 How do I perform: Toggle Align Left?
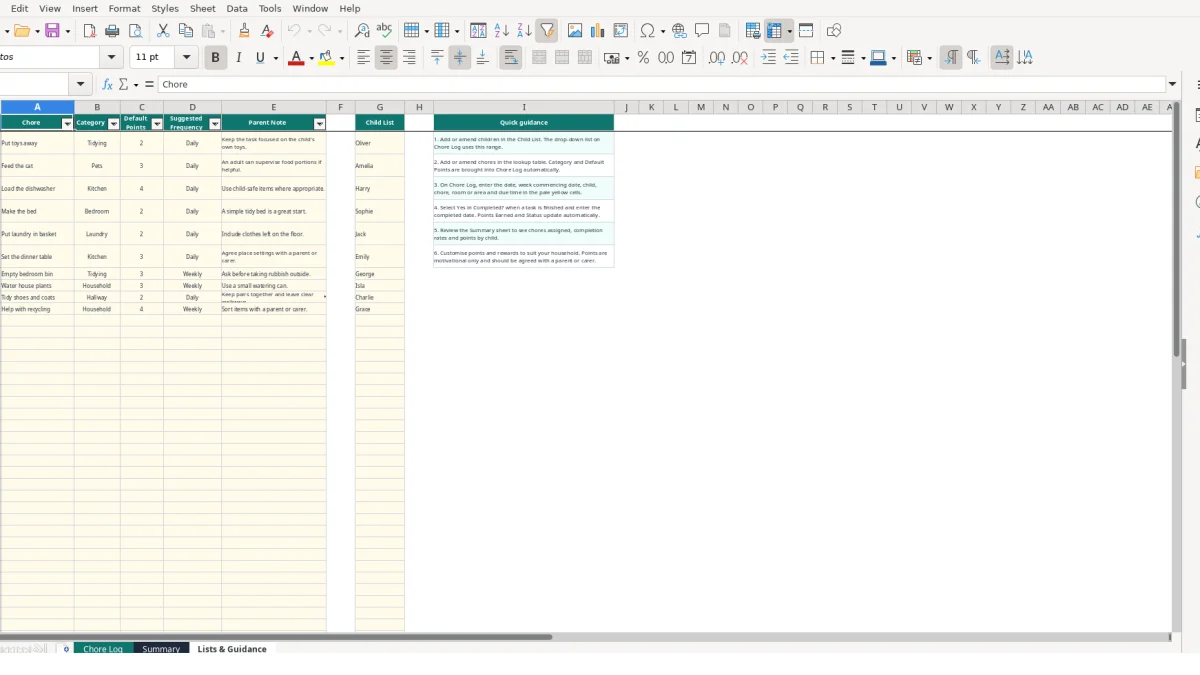tap(363, 58)
